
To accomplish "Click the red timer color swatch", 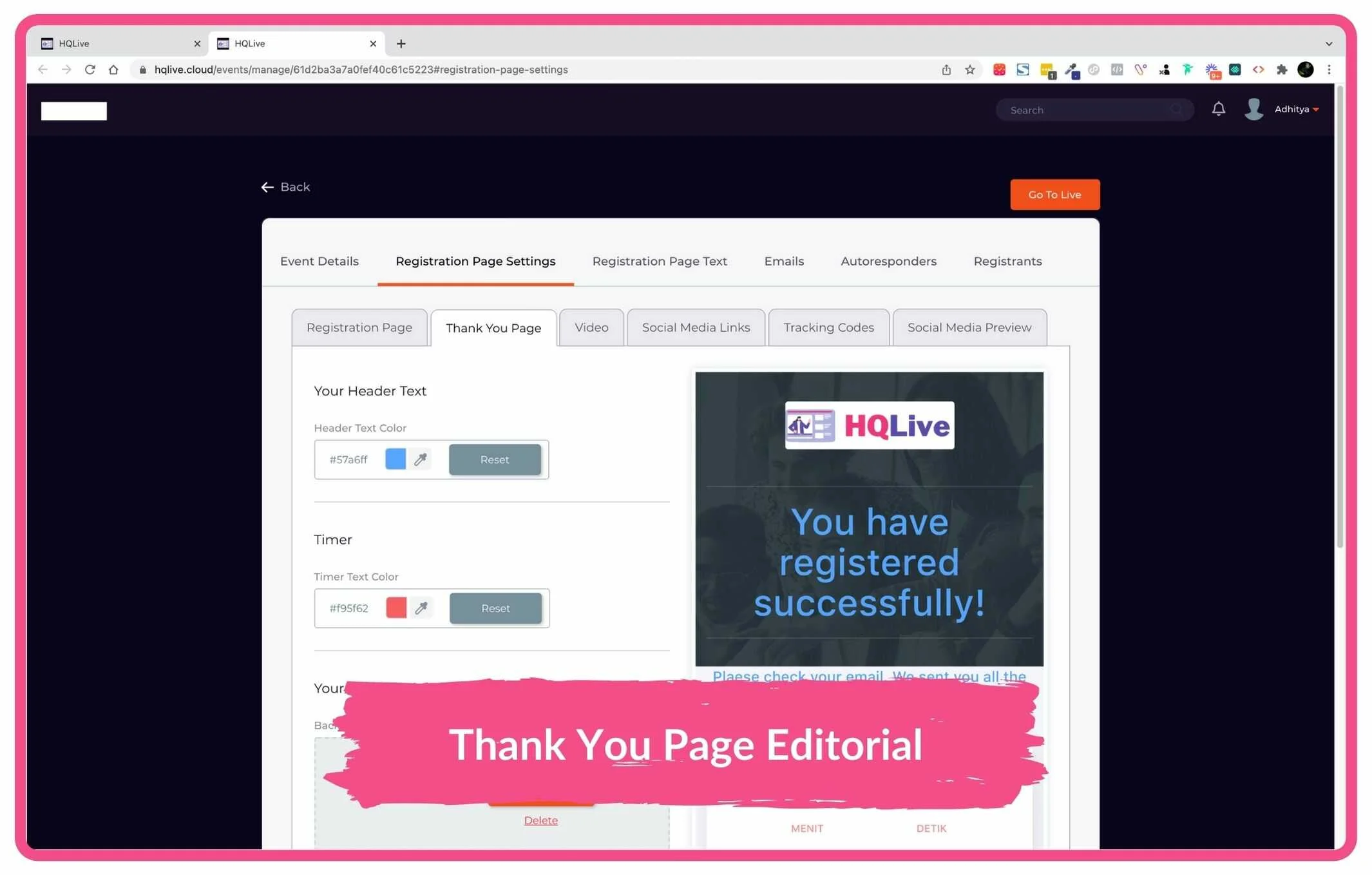I will (396, 608).
